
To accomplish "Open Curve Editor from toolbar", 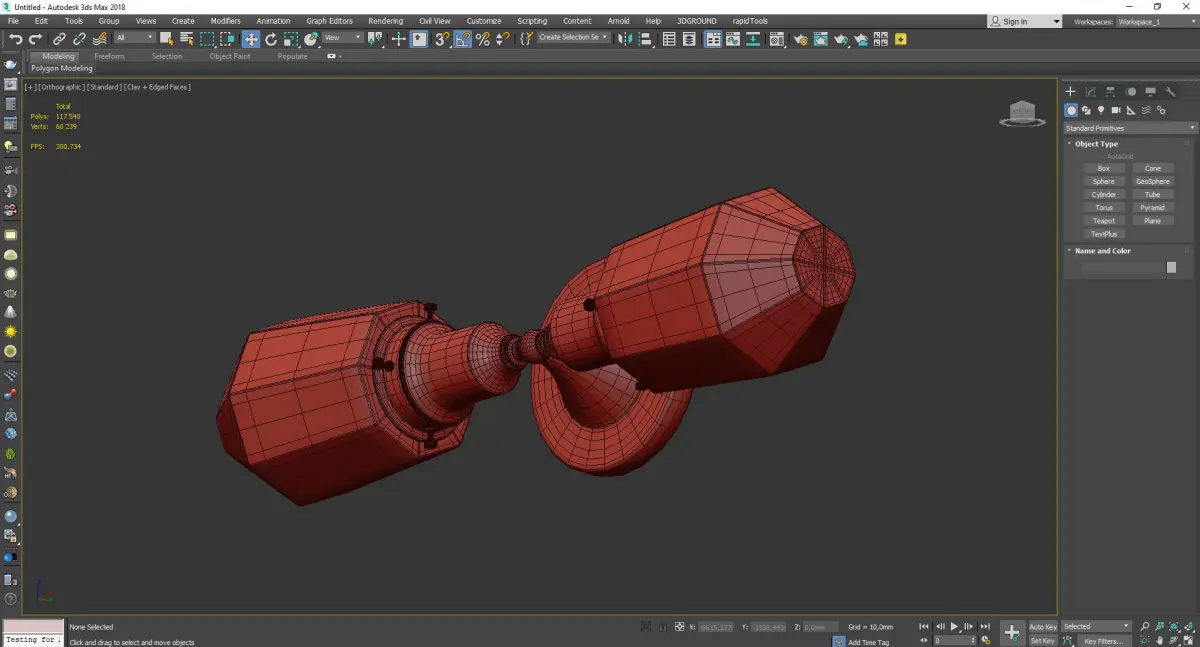I will (x=733, y=39).
